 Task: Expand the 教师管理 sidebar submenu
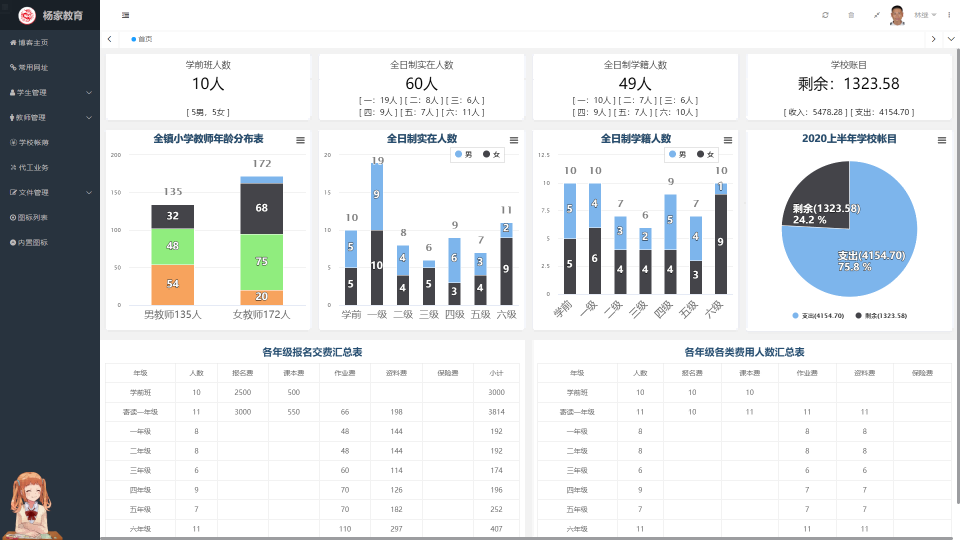click(x=50, y=118)
